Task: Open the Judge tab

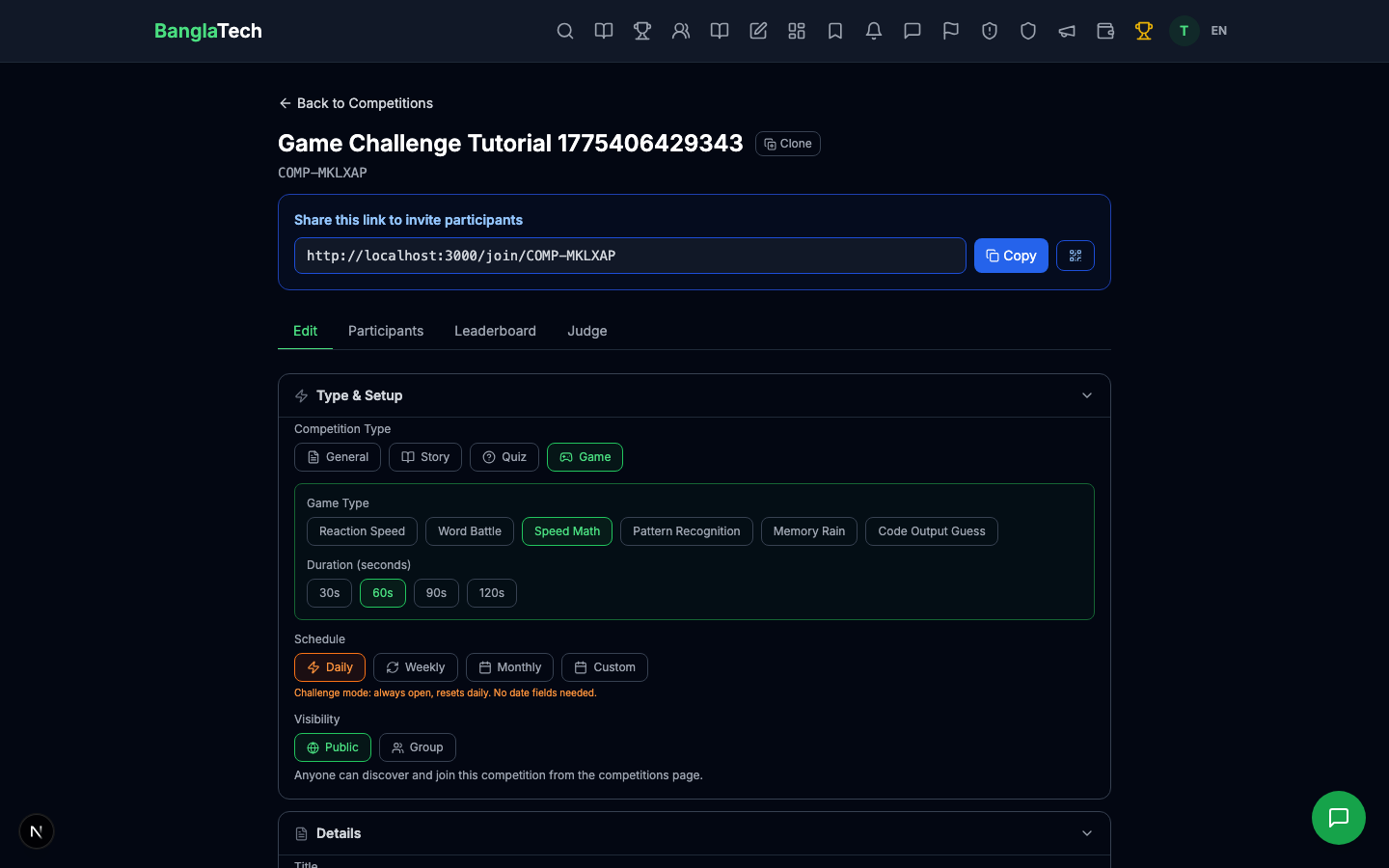Action: pos(586,331)
